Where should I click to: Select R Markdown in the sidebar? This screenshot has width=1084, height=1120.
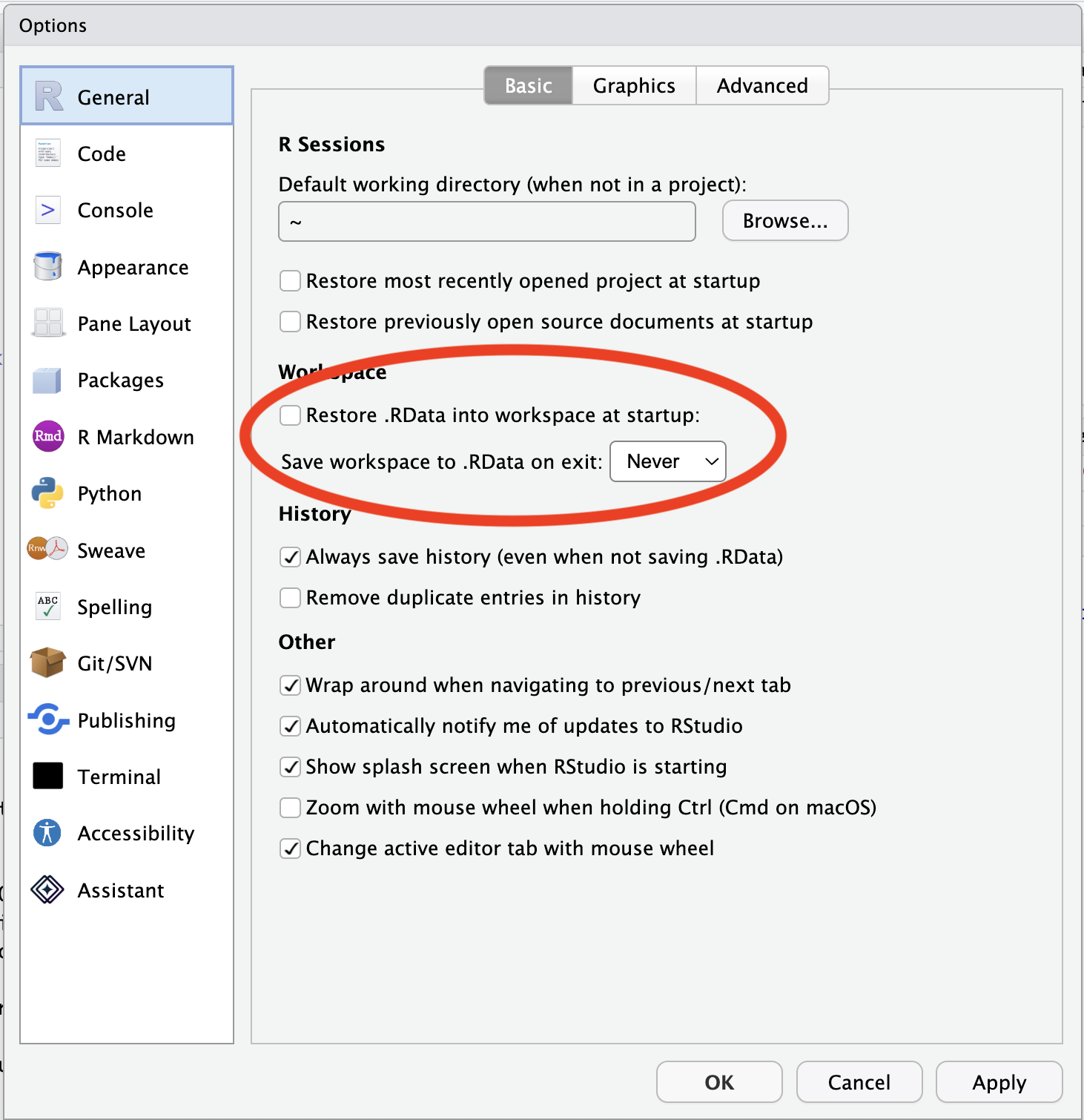pos(127,437)
